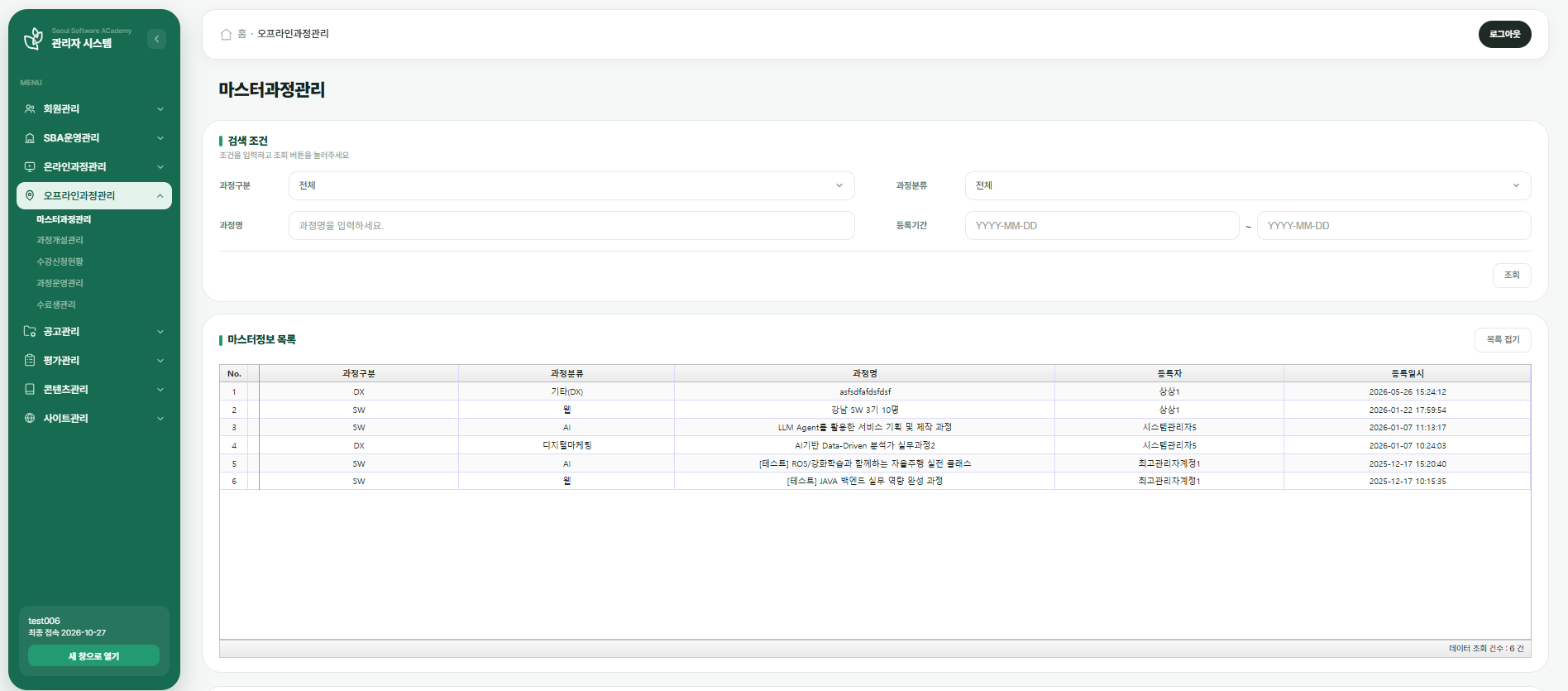1568x691 pixels.
Task: Expand the 온라인과정관리 menu chevron
Action: pos(160,167)
